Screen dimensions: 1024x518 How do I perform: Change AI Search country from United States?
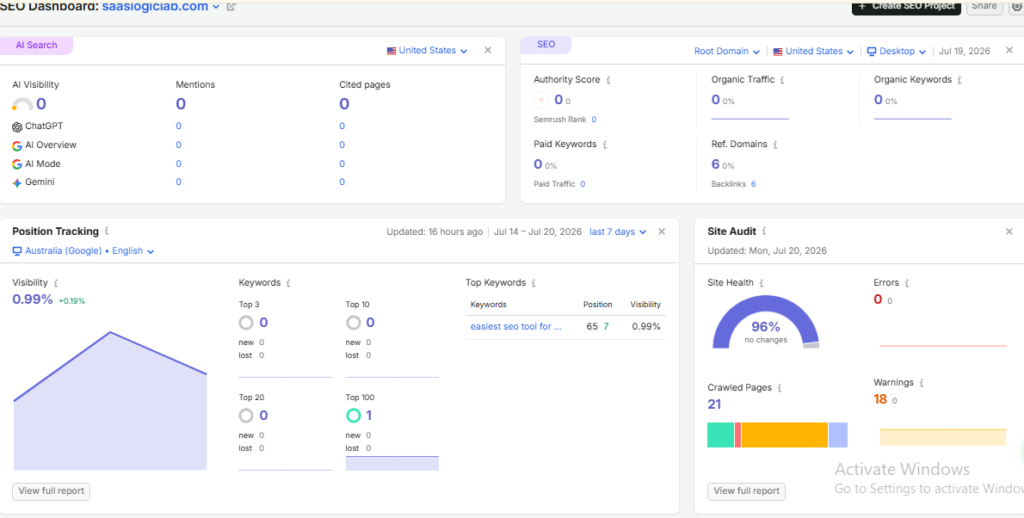click(x=427, y=50)
